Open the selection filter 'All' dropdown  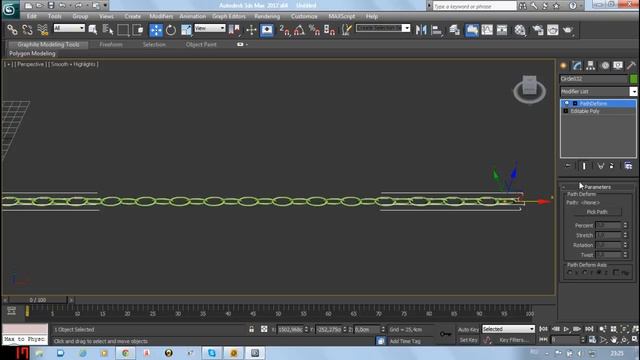69,28
